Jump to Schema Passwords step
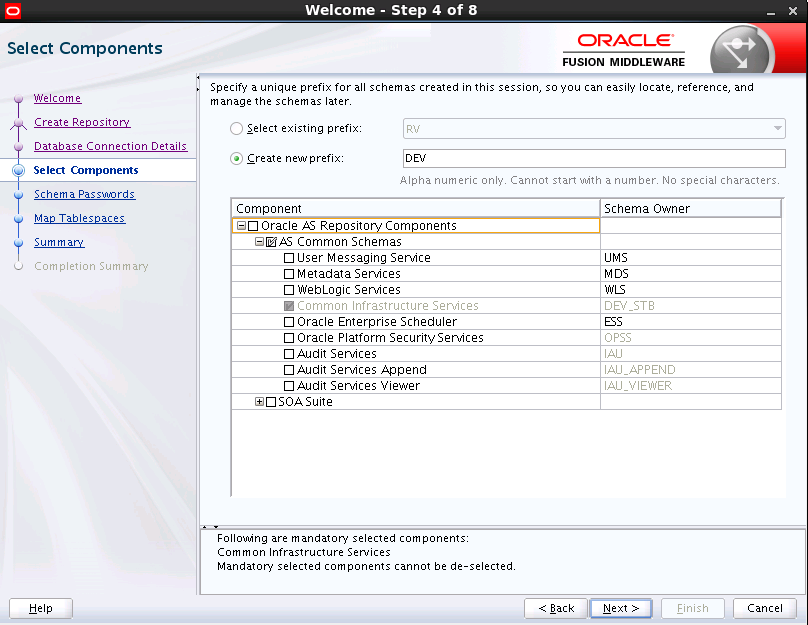Viewport: 808px width, 625px height. click(85, 194)
